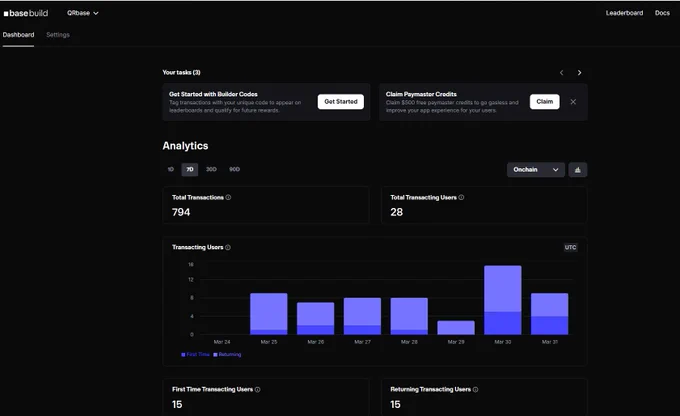Viewport: 680px width, 416px height.
Task: Click the Mar 31 bar in chart
Action: pyautogui.click(x=549, y=314)
